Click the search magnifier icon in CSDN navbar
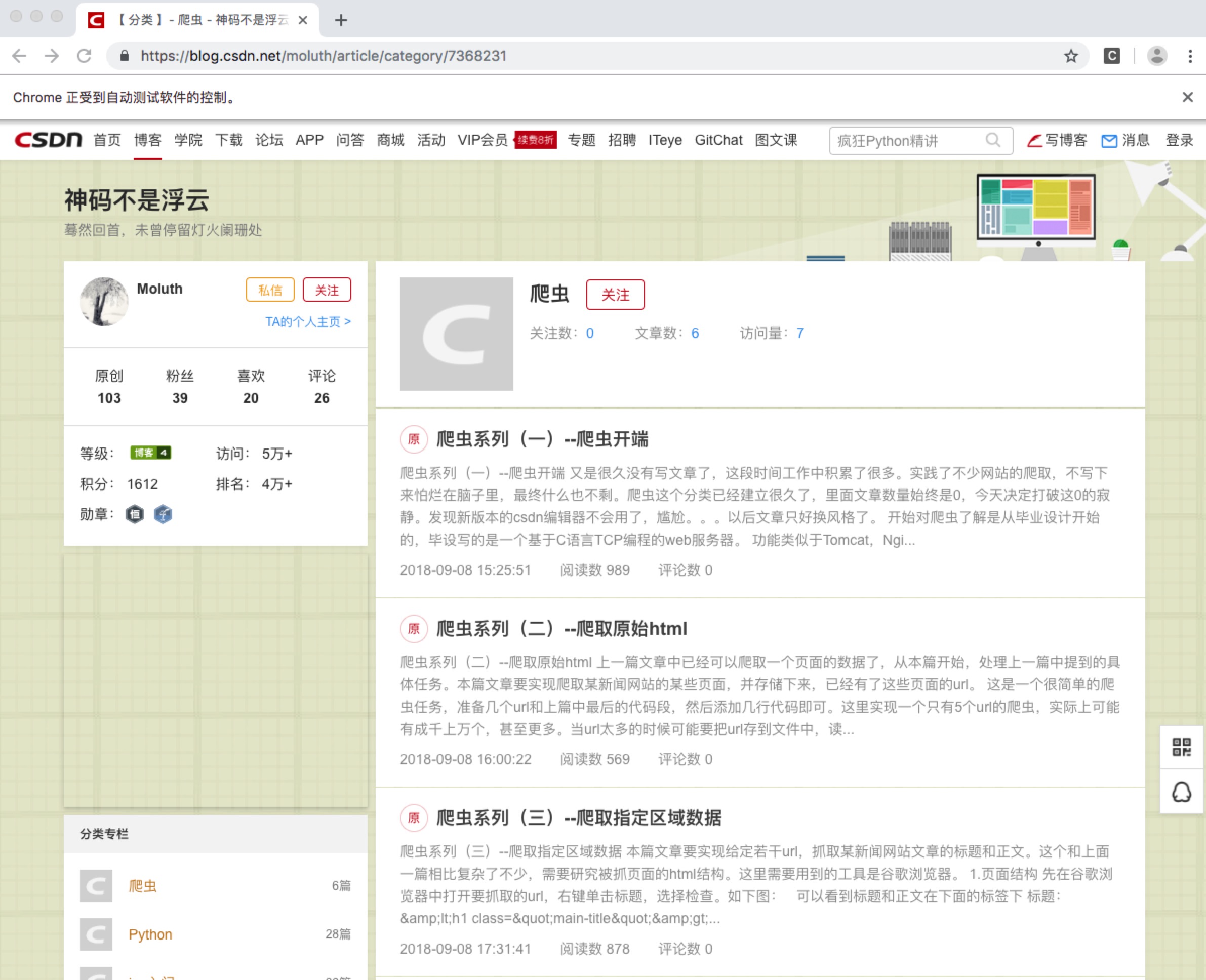The height and width of the screenshot is (980, 1206). point(992,140)
